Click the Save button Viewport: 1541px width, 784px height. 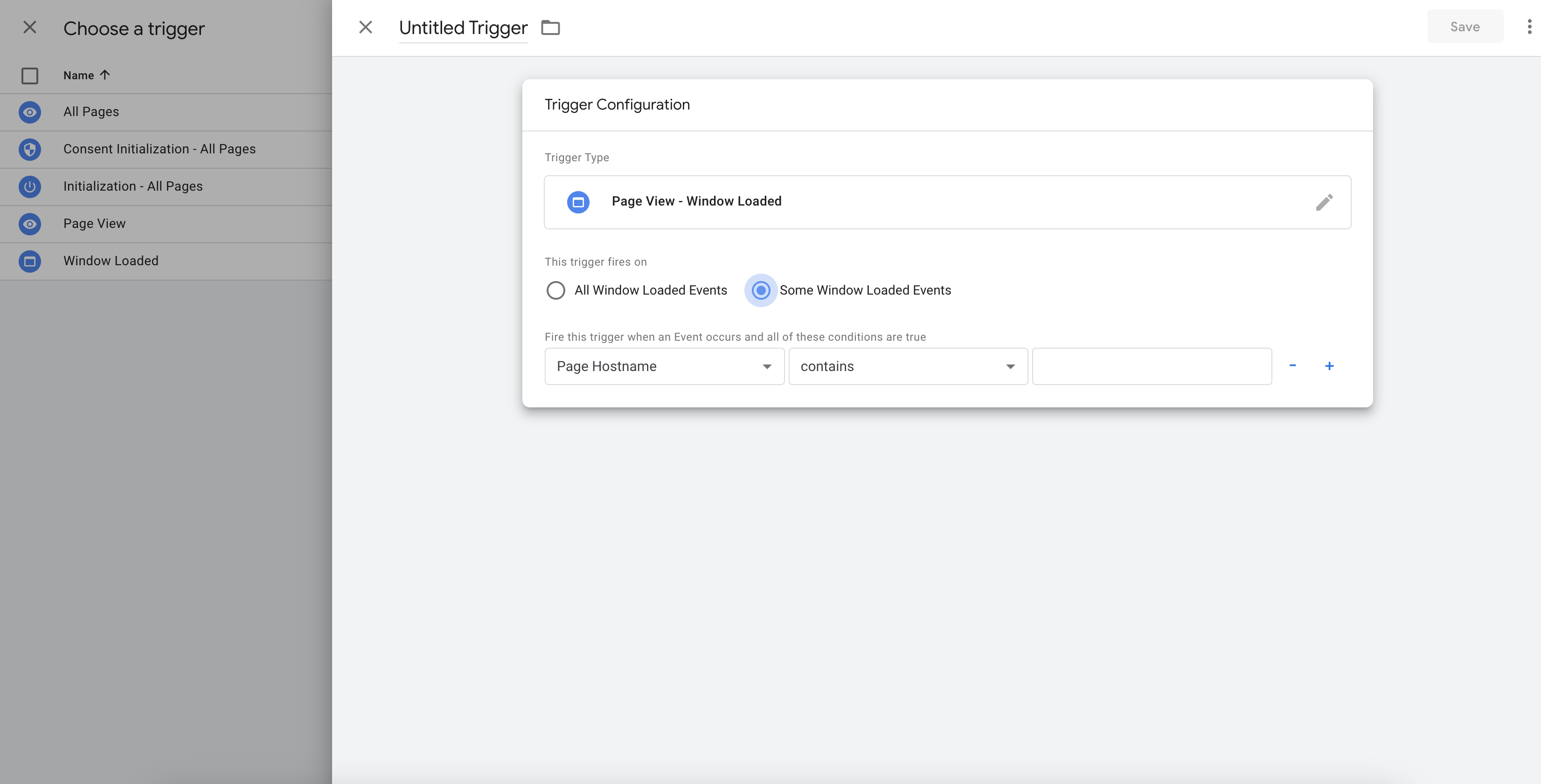(1465, 26)
